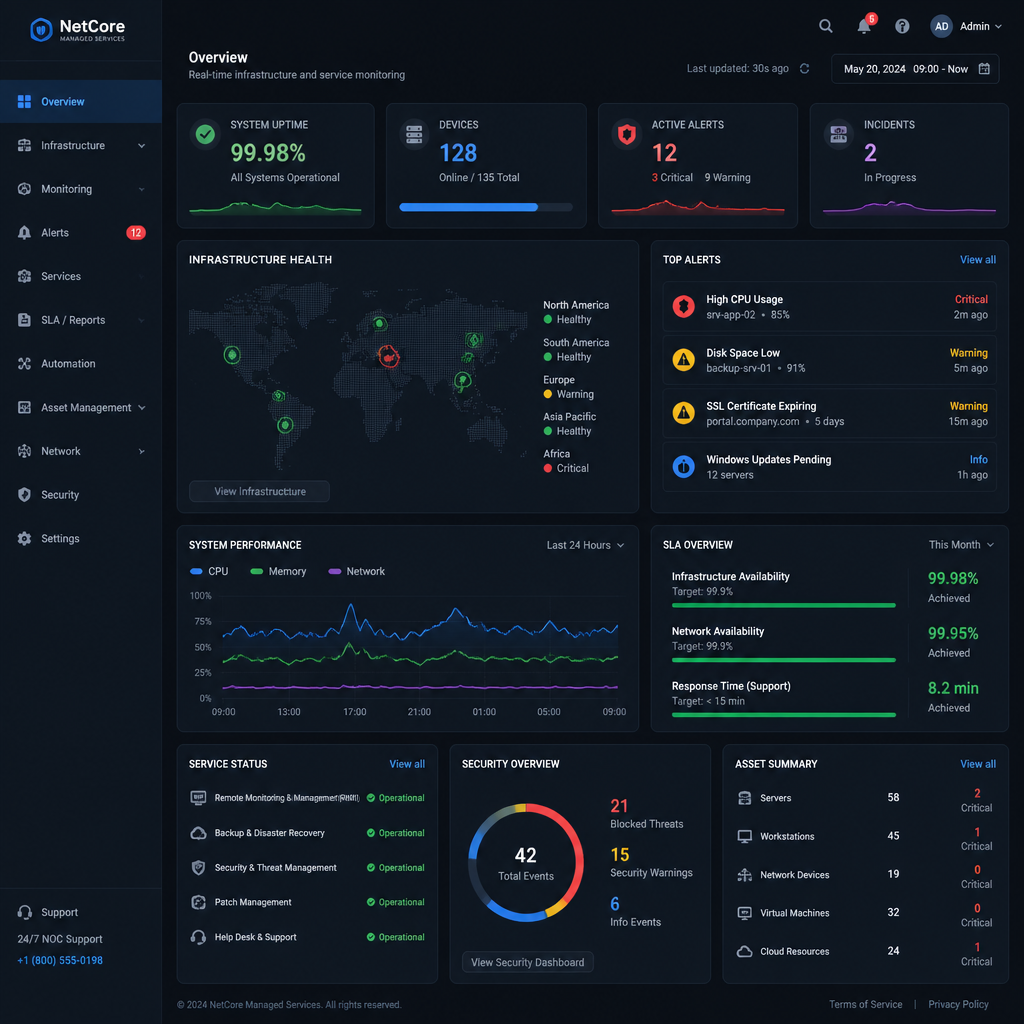Open Settings in the sidebar

coord(81,539)
